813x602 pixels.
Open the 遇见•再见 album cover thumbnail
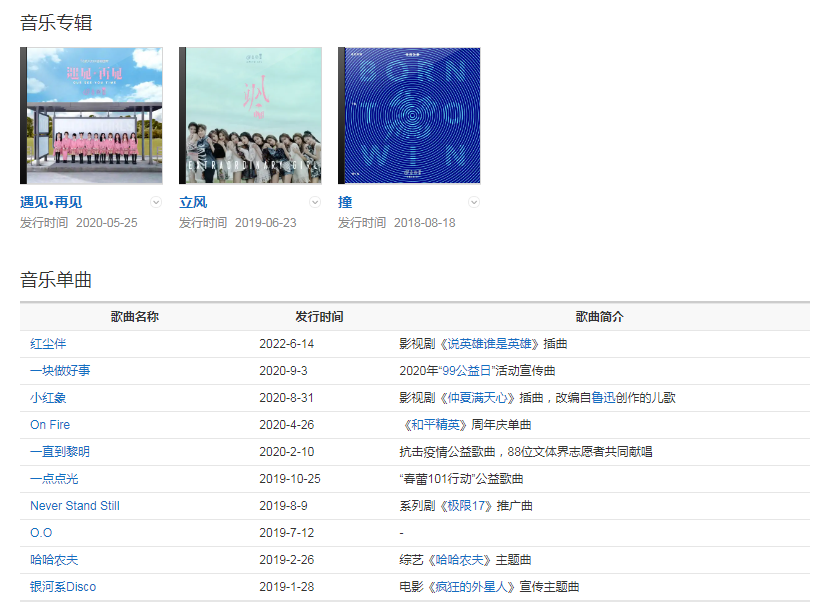(93, 116)
